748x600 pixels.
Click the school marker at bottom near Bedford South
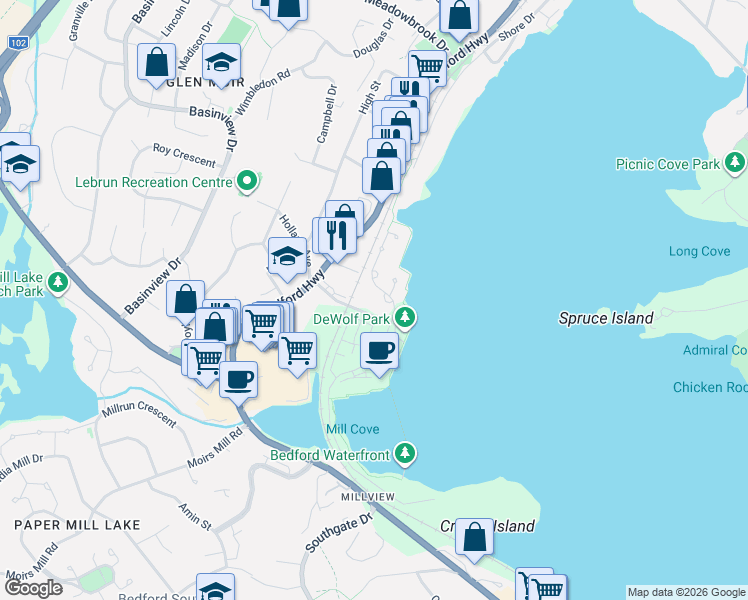point(216,587)
